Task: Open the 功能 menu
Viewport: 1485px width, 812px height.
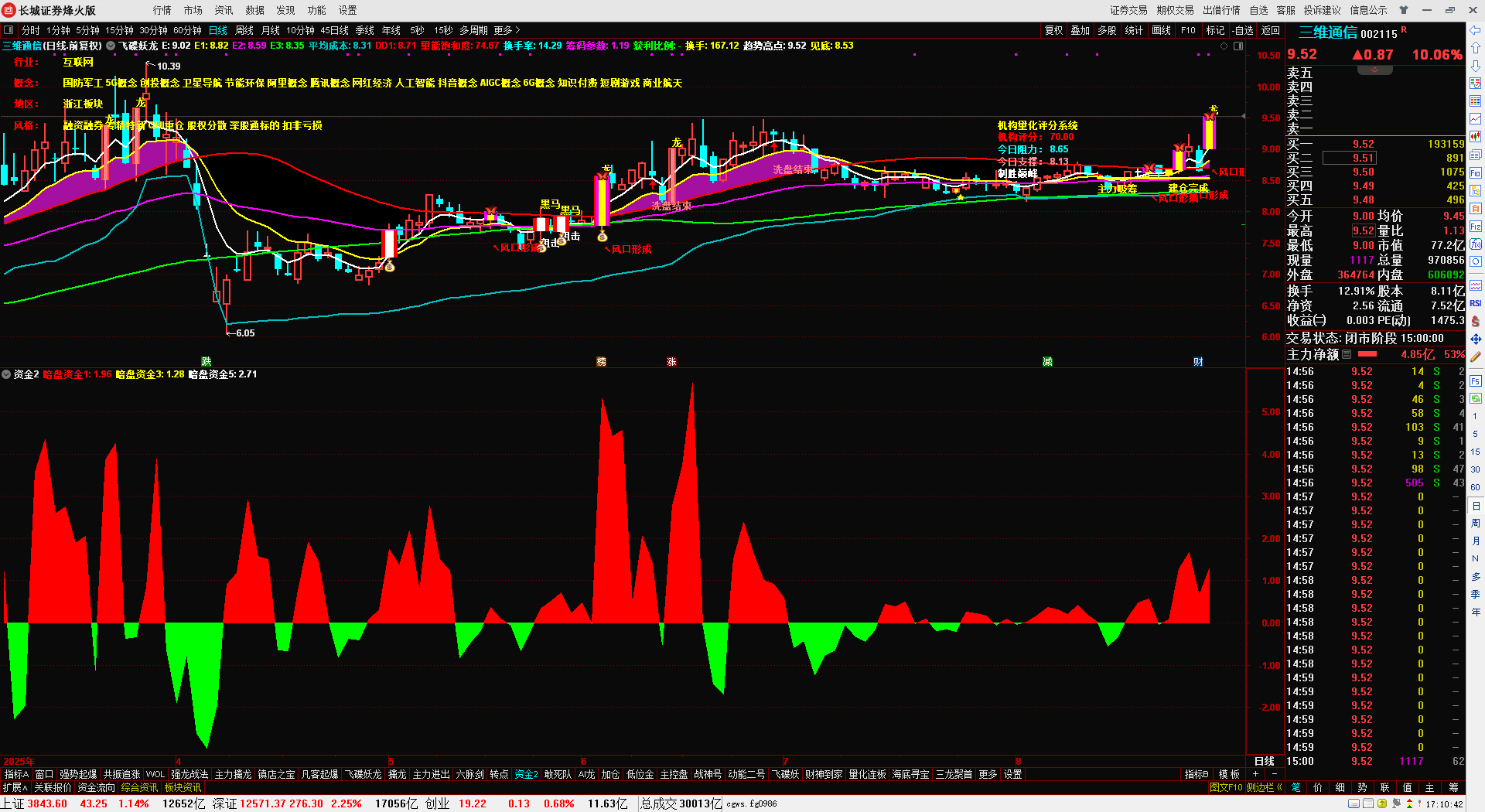Action: point(317,10)
